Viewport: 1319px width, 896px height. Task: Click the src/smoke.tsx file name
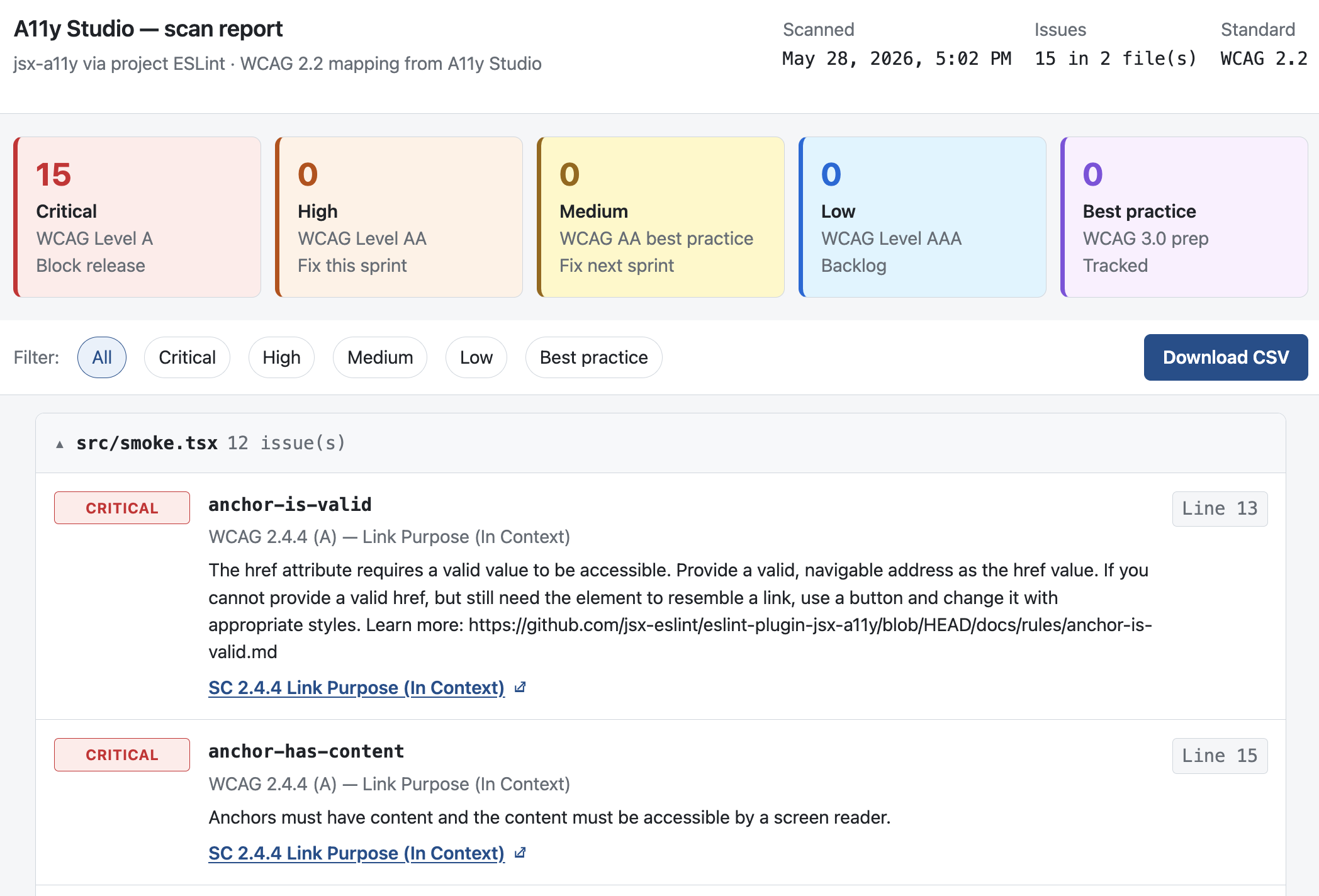[147, 443]
